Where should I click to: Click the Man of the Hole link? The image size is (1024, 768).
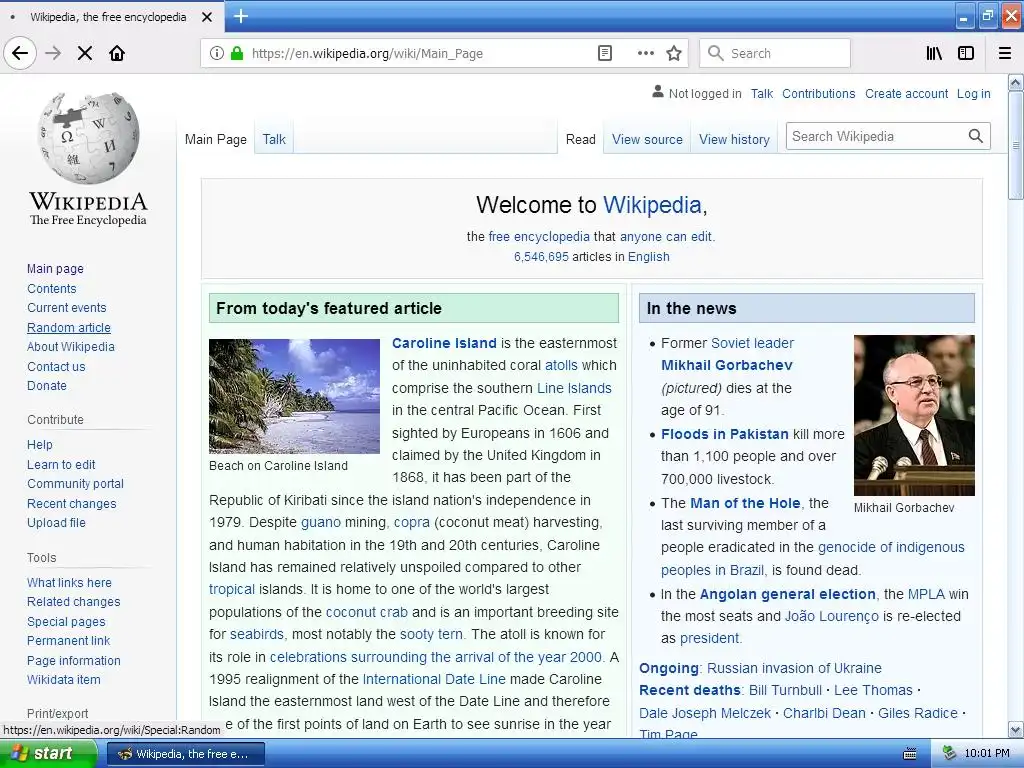pos(745,503)
